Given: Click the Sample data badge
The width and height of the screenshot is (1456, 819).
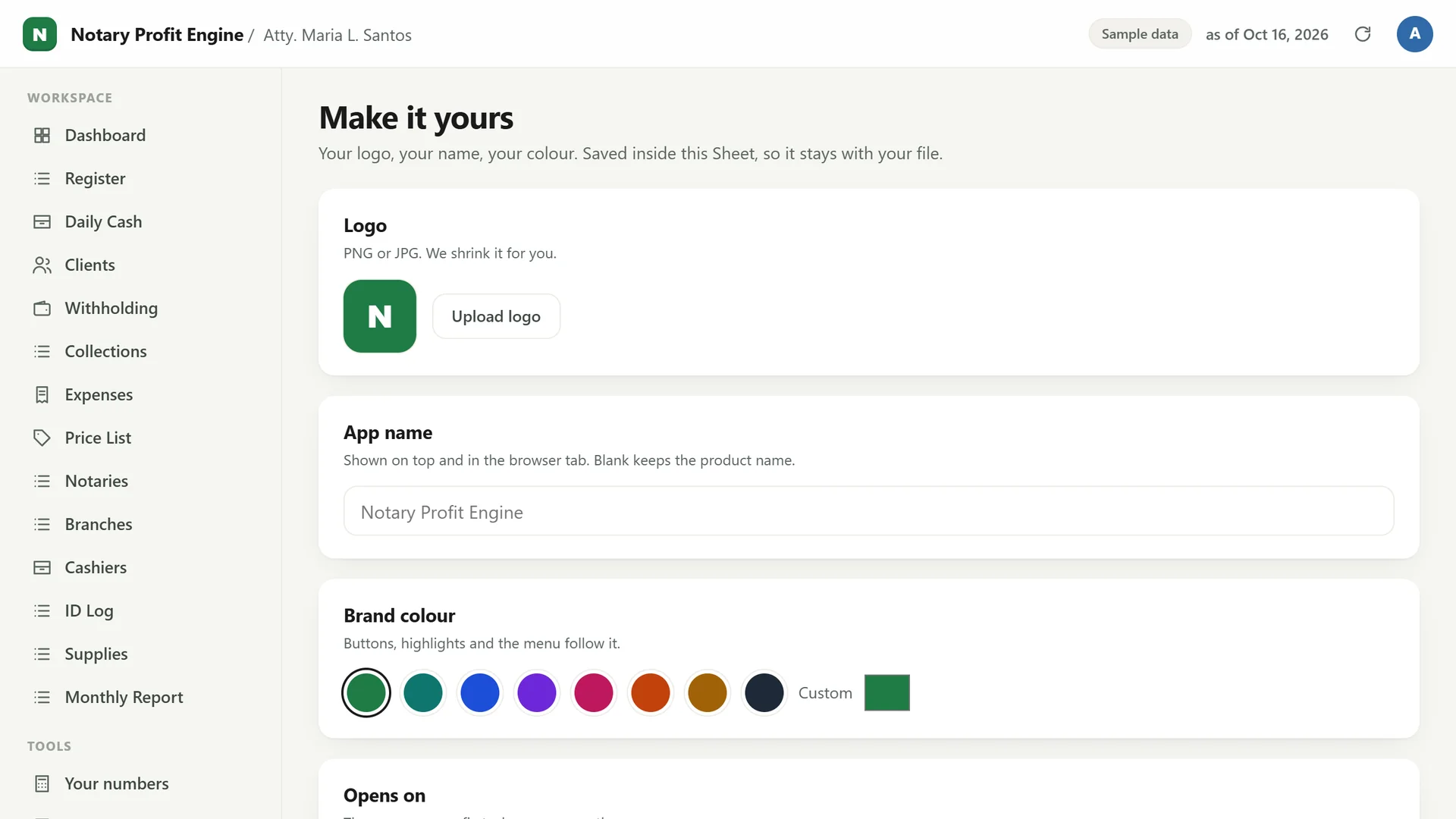Looking at the screenshot, I should click(1140, 34).
